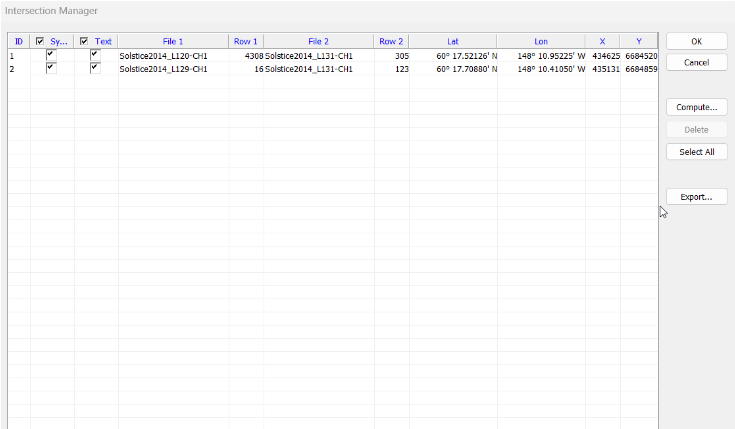Image resolution: width=735 pixels, height=429 pixels.
Task: Click the OK button
Action: (697, 41)
